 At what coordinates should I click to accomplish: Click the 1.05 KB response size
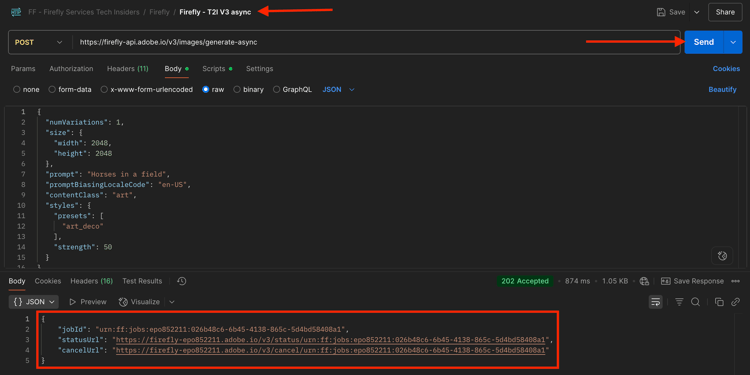pos(615,281)
